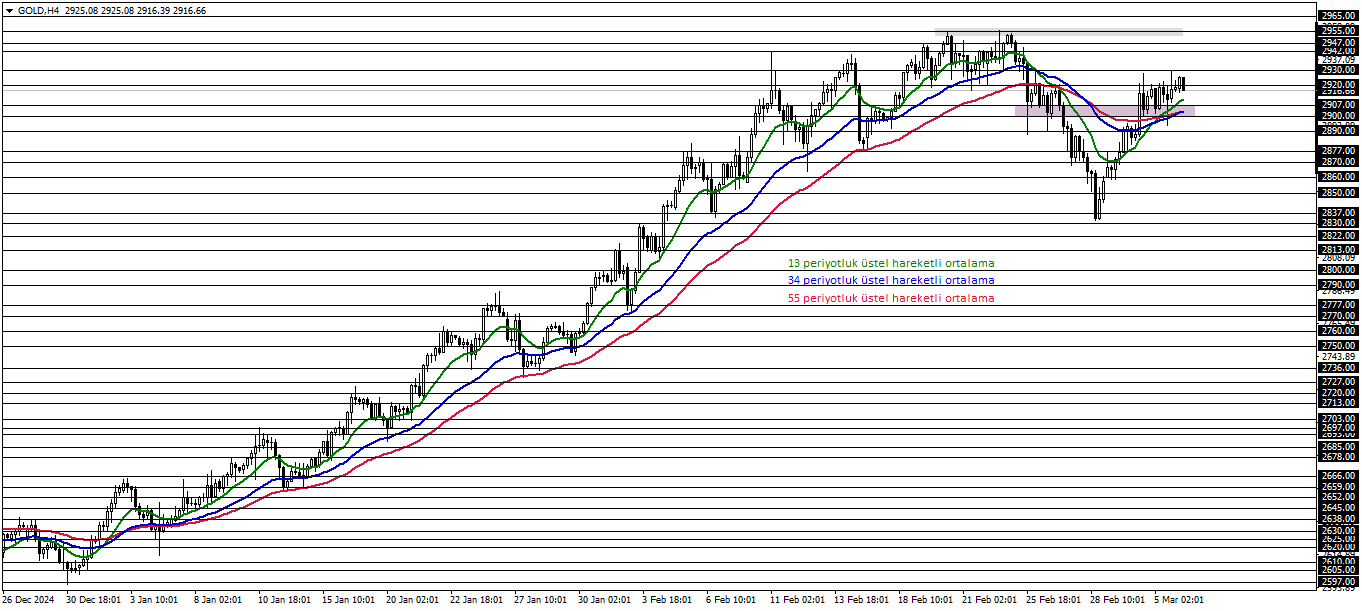The image size is (1362, 611).
Task: Click the 30 Dec 18:01 time label
Action: (x=94, y=601)
